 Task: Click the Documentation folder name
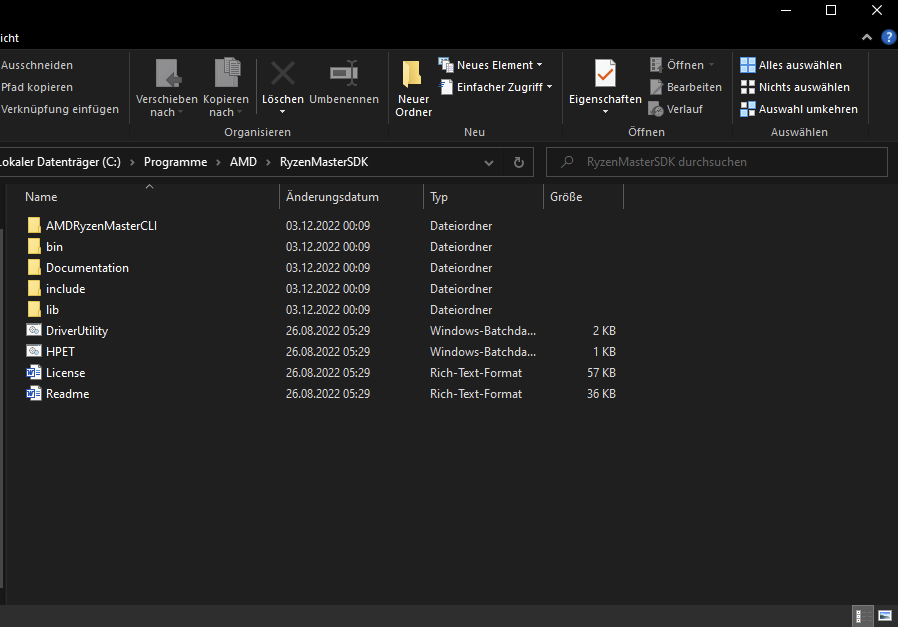pyautogui.click(x=87, y=268)
